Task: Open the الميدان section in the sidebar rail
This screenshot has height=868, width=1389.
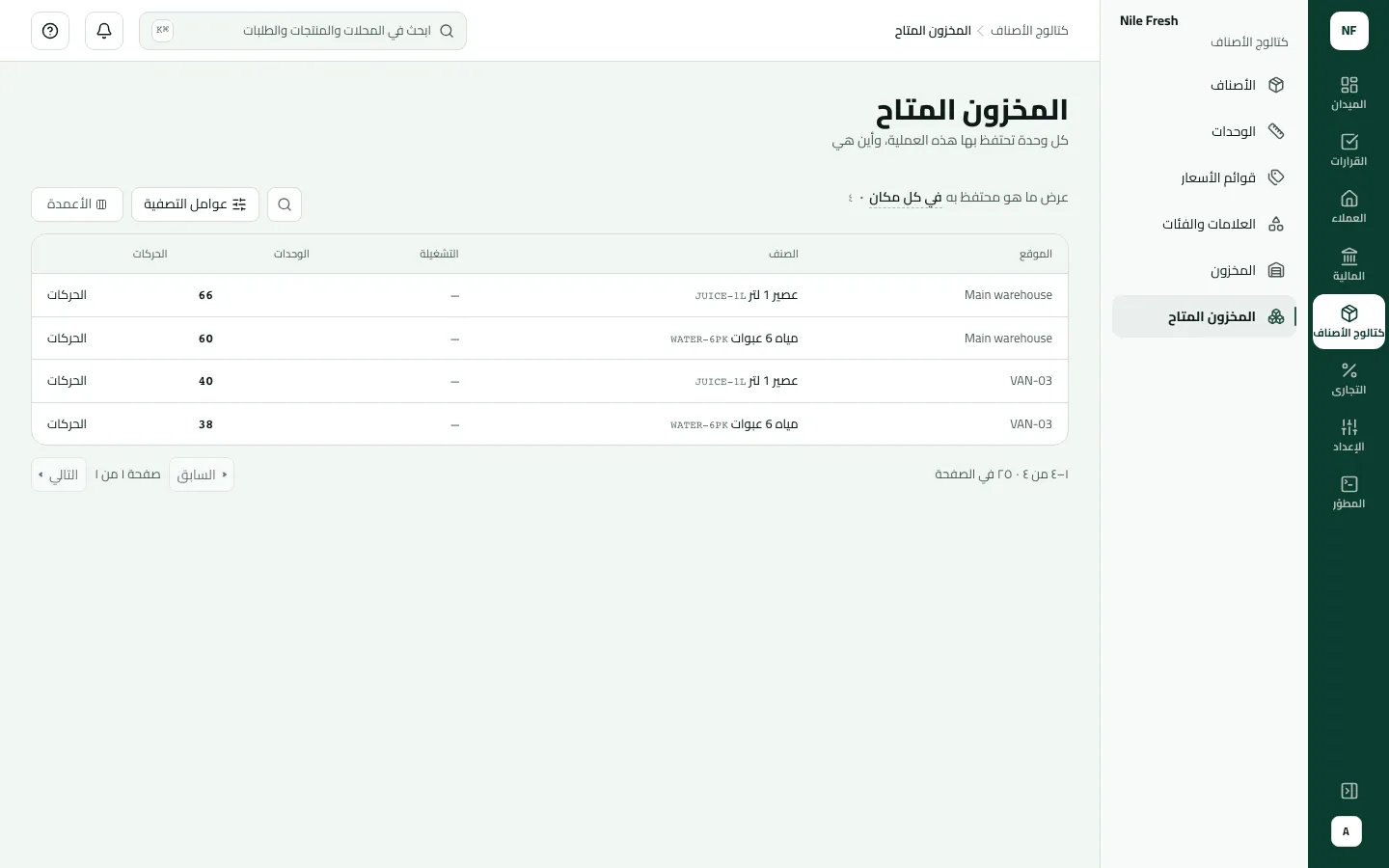Action: click(x=1348, y=93)
